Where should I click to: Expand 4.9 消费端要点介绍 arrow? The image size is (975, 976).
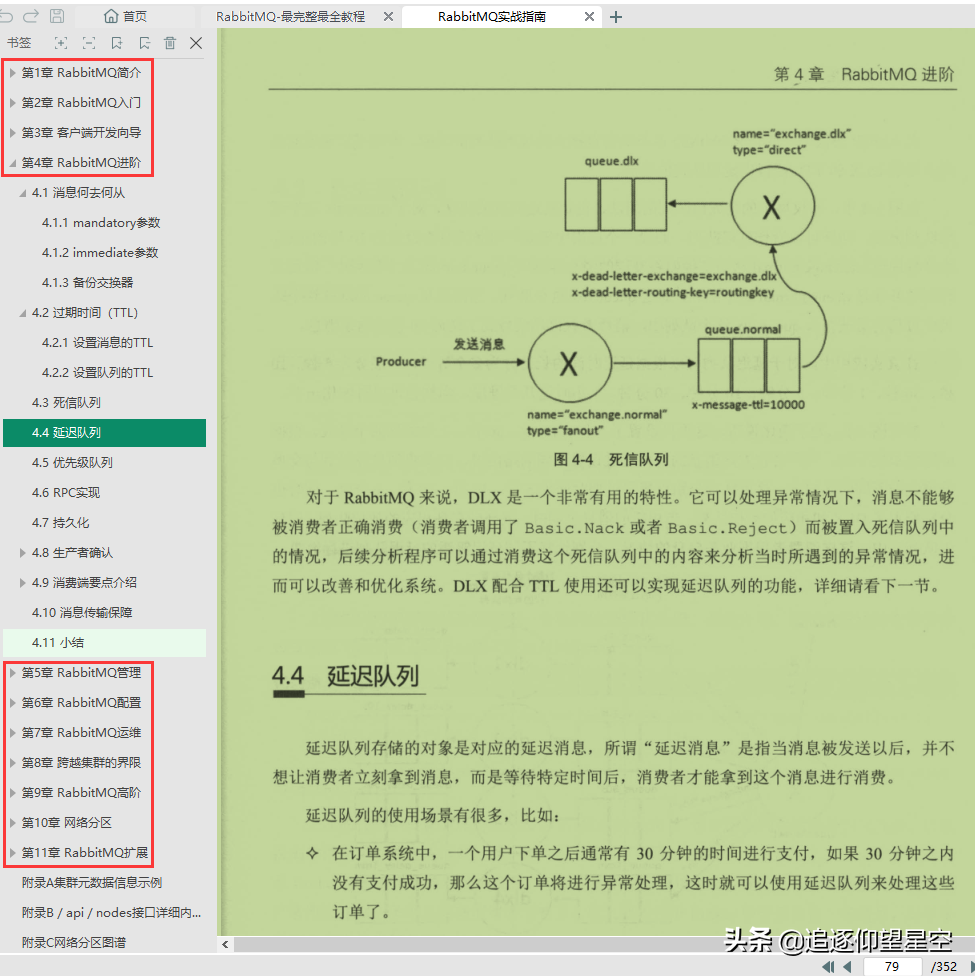coord(22,583)
